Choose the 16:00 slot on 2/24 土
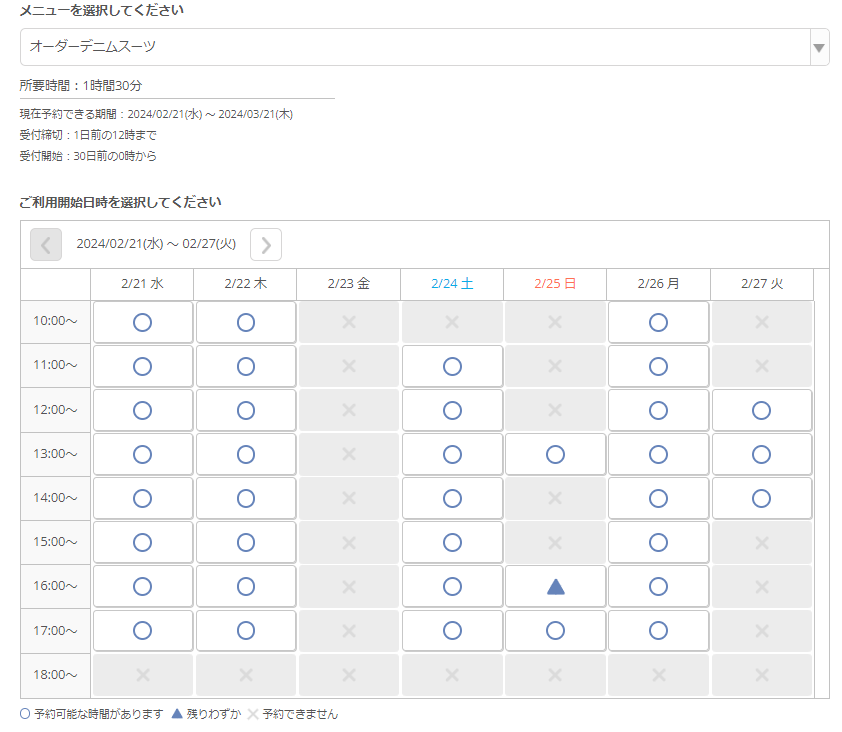The width and height of the screenshot is (842, 732). coord(452,586)
